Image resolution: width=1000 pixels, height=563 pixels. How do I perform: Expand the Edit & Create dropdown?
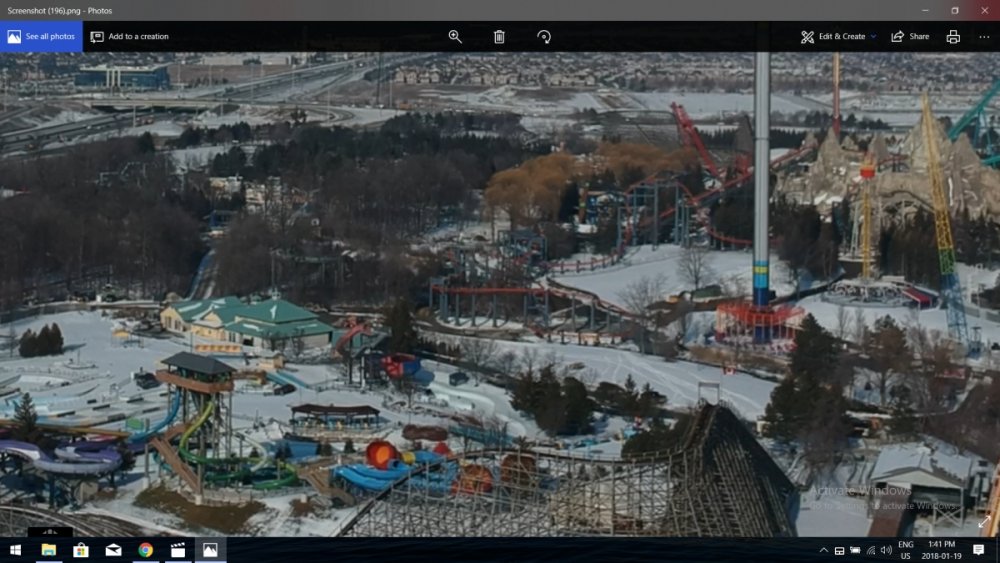coord(838,37)
